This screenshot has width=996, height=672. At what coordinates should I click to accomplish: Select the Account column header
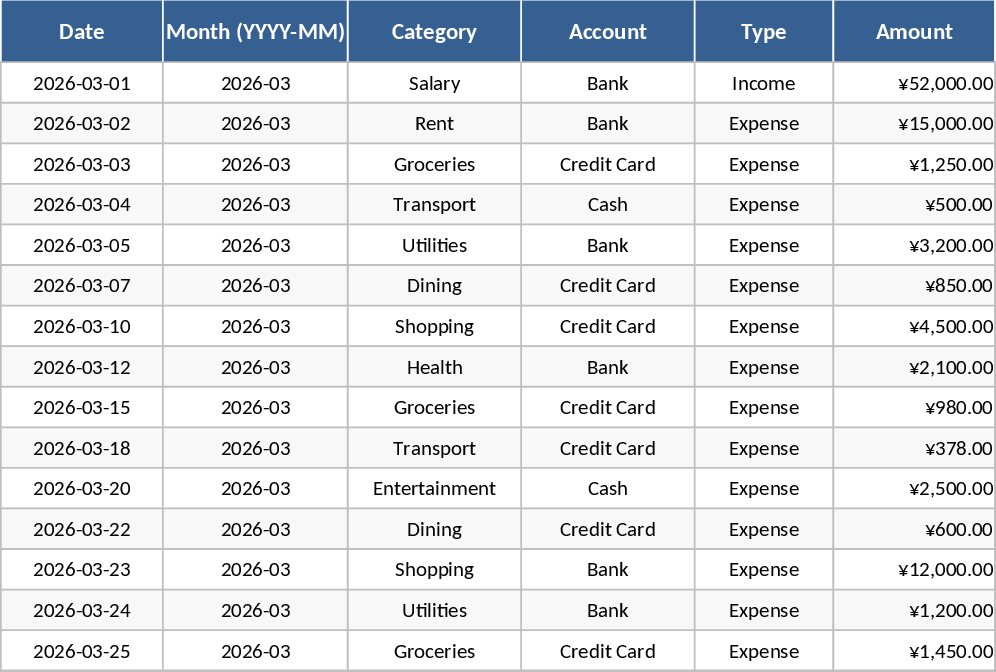pos(608,32)
